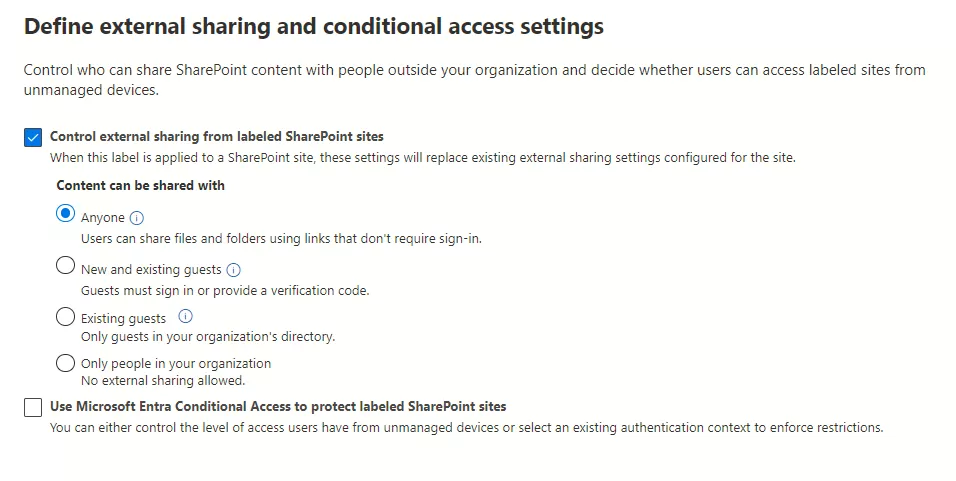Enable Microsoft Entra Conditional Access checkbox

tap(33, 407)
